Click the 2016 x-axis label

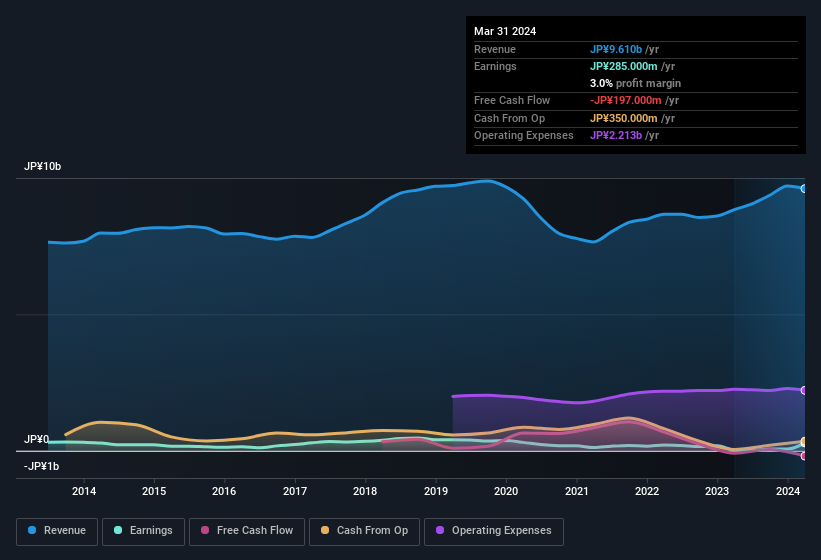[x=224, y=491]
